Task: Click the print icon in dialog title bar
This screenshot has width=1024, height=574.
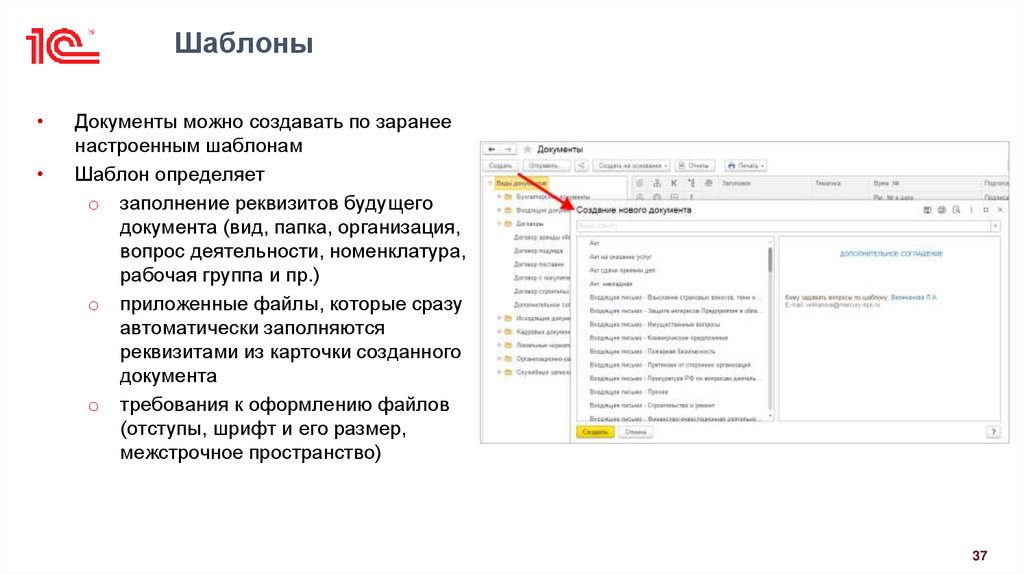Action: tap(942, 210)
